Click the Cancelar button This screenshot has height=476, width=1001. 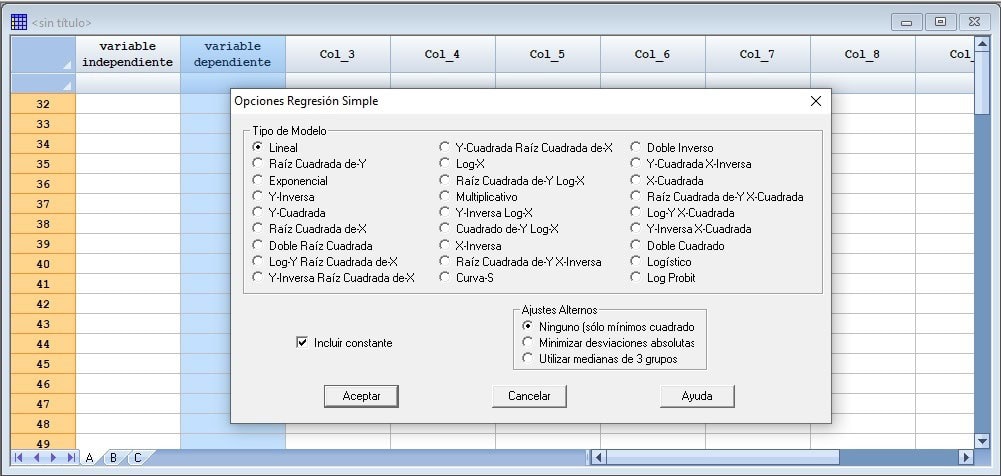[529, 396]
